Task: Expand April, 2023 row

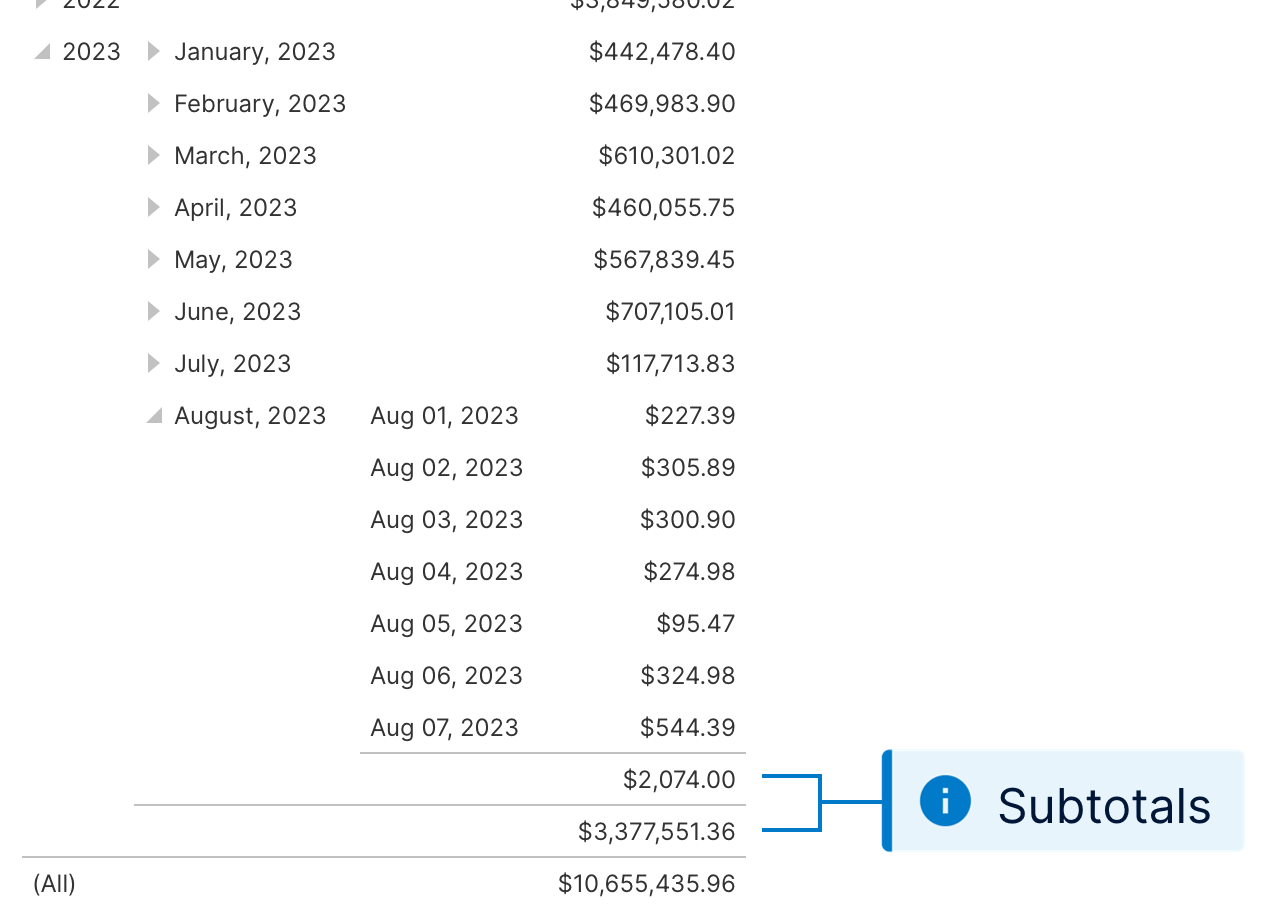Action: [x=153, y=207]
